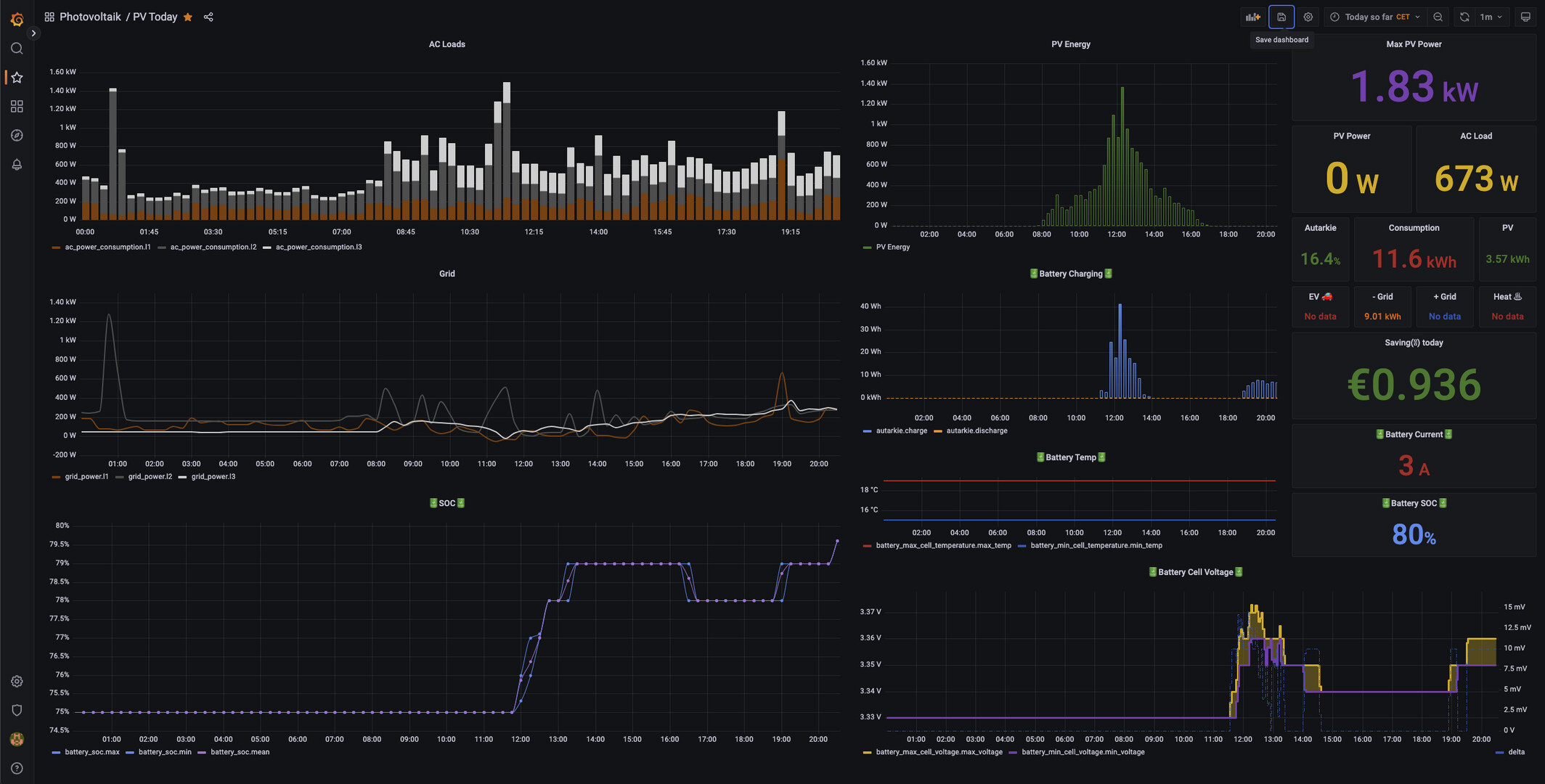This screenshot has width=1545, height=784.
Task: Open the Starred dashboards icon
Action: (17, 77)
